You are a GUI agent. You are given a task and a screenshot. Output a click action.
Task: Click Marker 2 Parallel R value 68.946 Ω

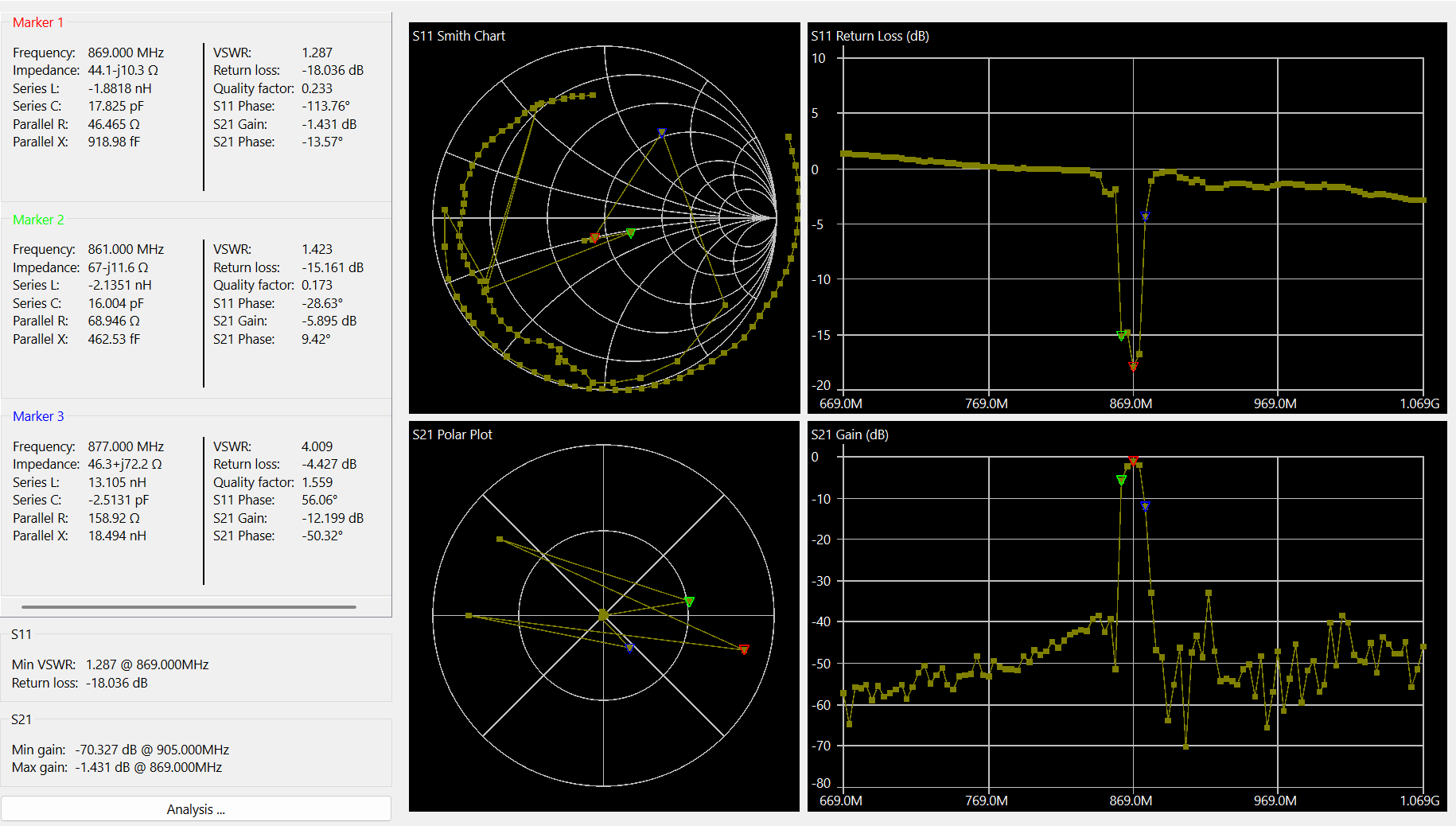[x=114, y=321]
